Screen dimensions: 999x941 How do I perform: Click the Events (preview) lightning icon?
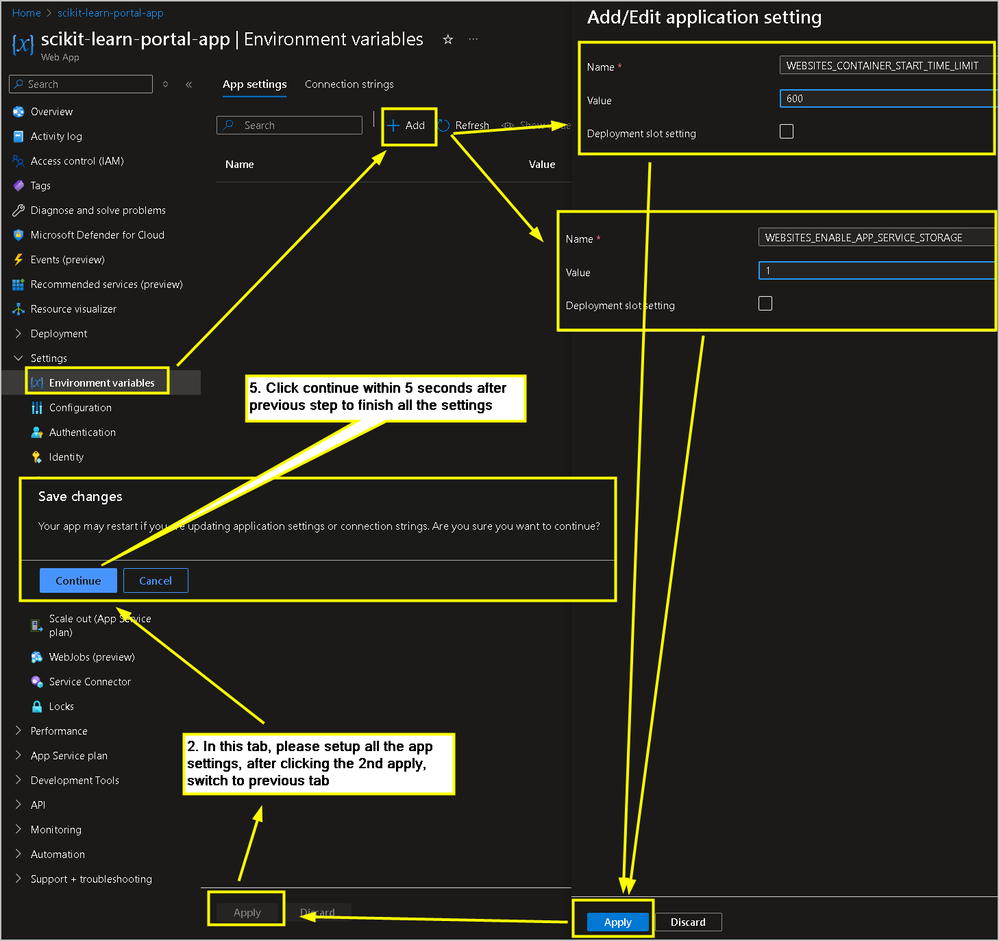pos(18,259)
